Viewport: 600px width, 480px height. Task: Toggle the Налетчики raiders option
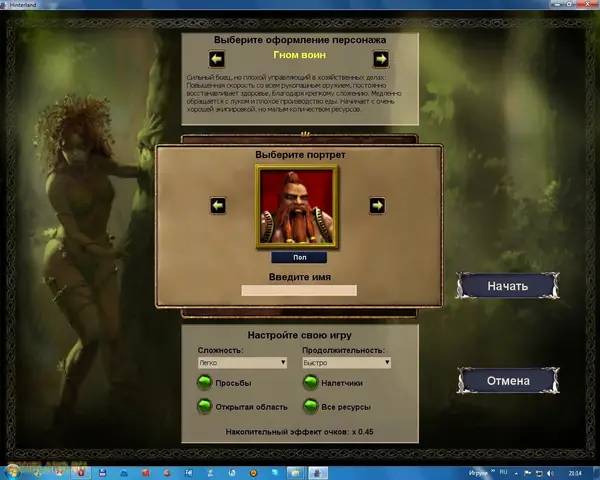(x=310, y=383)
